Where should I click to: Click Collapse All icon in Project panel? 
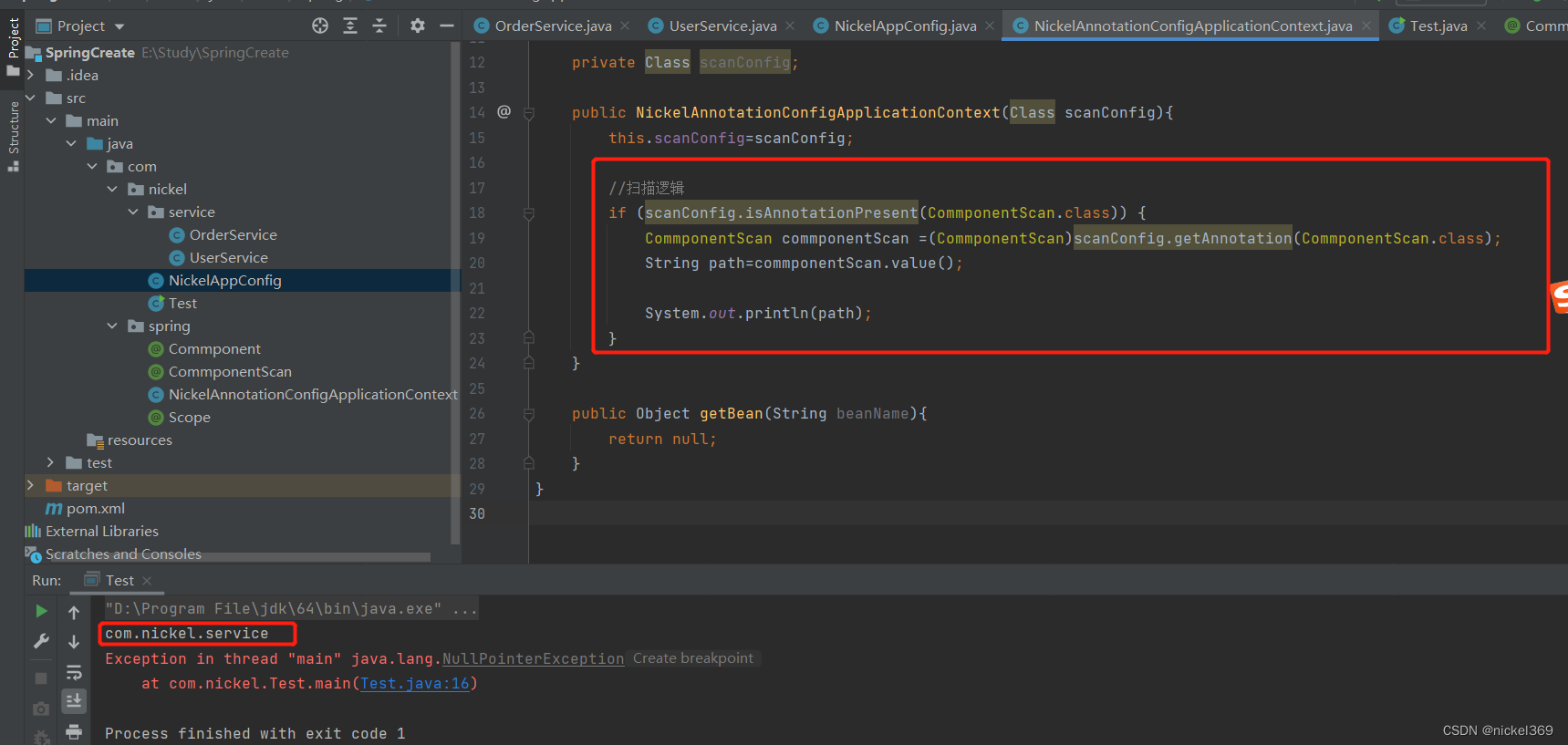coord(379,26)
